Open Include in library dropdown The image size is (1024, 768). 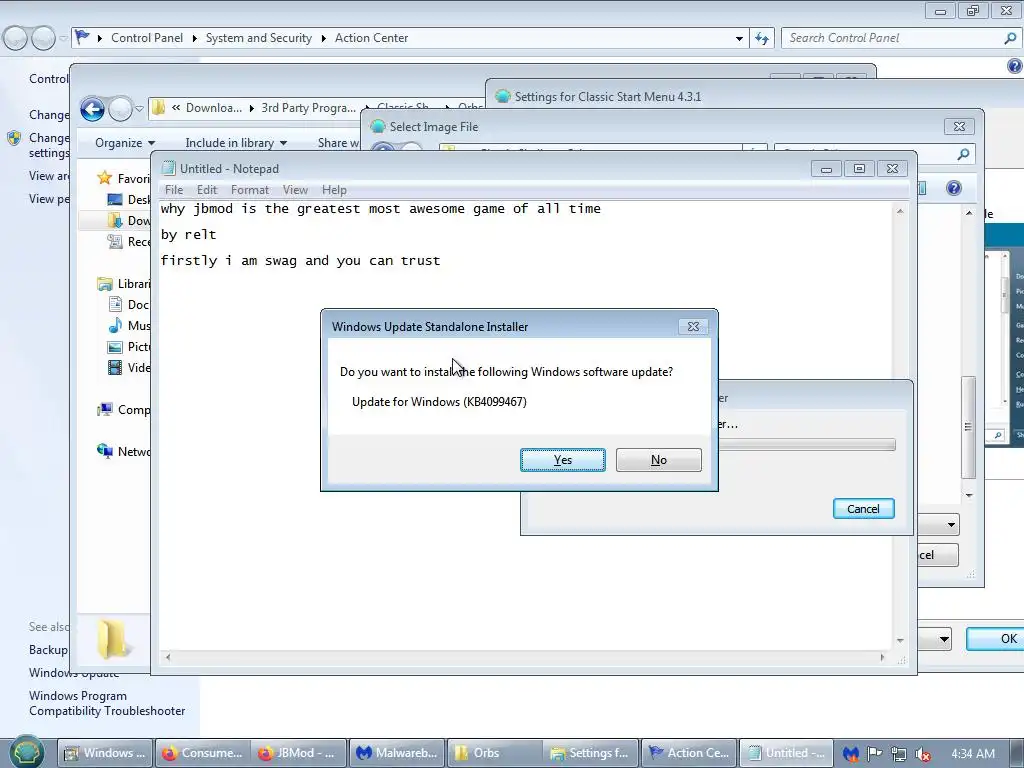[236, 143]
